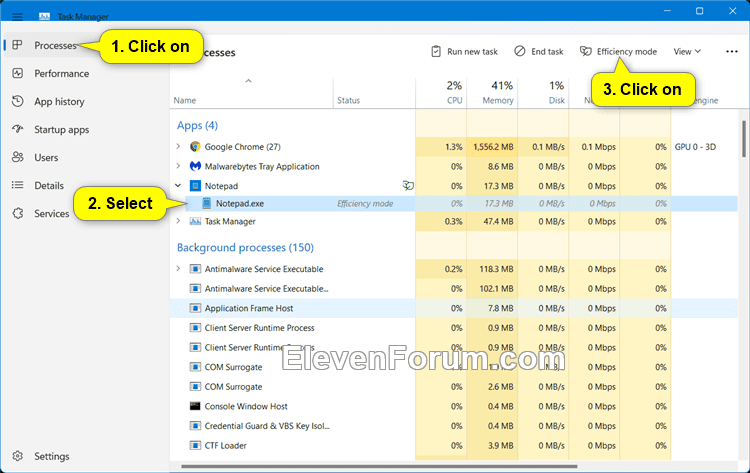Image resolution: width=750 pixels, height=473 pixels.
Task: Click the 118.3 MB Antimalware memory cell
Action: [492, 269]
